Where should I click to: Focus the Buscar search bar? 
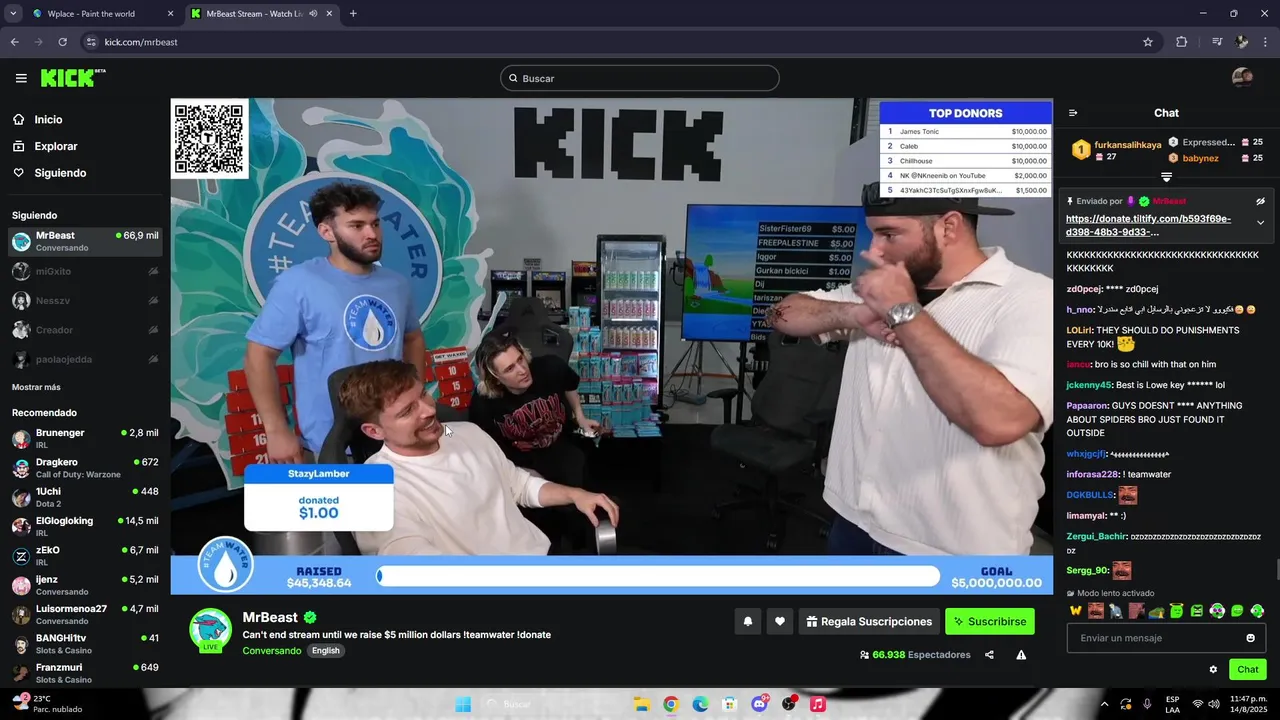pyautogui.click(x=640, y=78)
